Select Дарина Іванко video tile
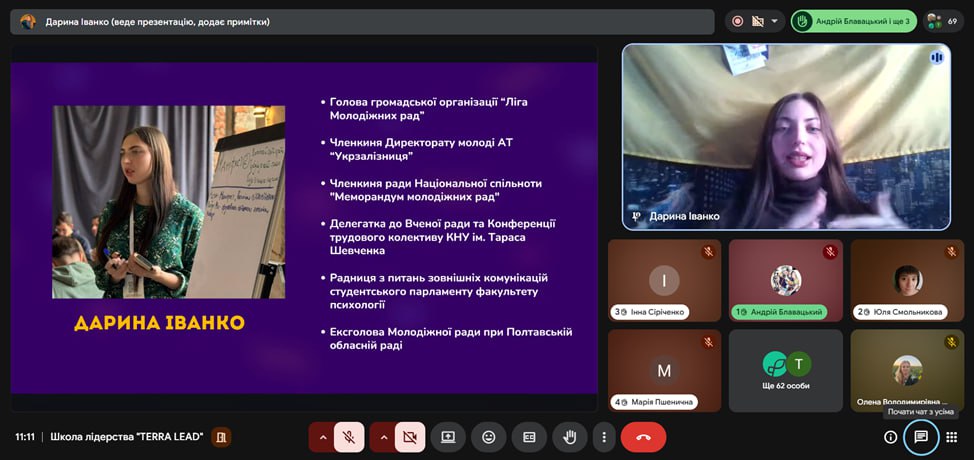This screenshot has width=974, height=460. click(x=786, y=137)
